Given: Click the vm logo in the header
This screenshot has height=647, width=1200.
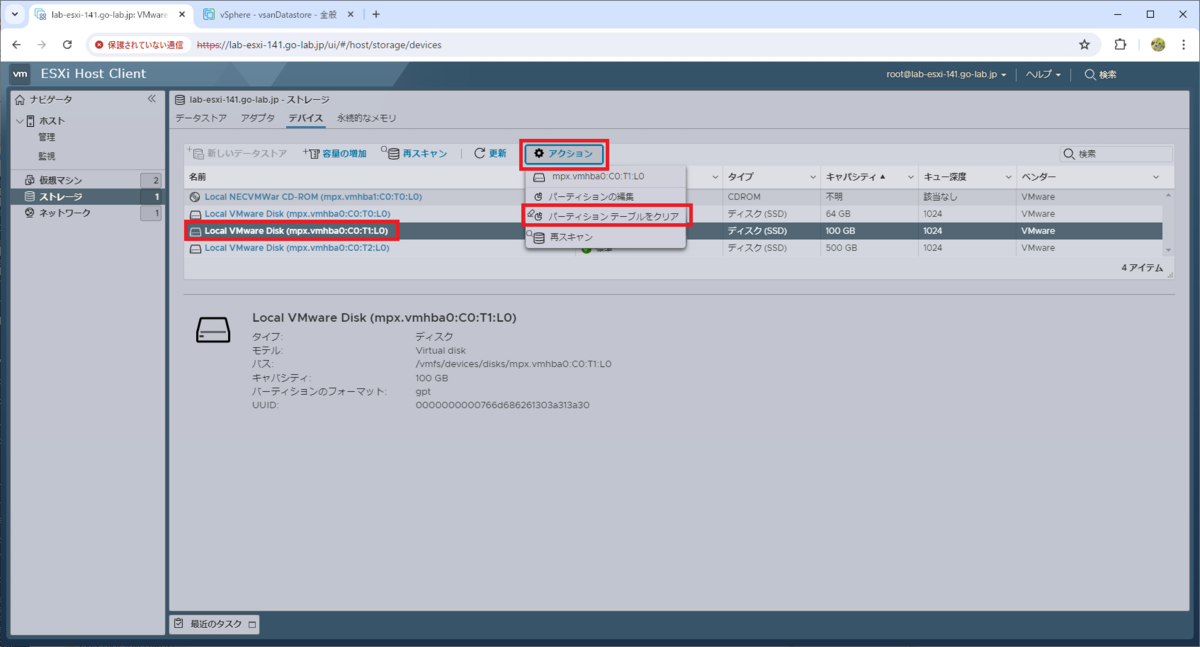Looking at the screenshot, I should (20, 74).
